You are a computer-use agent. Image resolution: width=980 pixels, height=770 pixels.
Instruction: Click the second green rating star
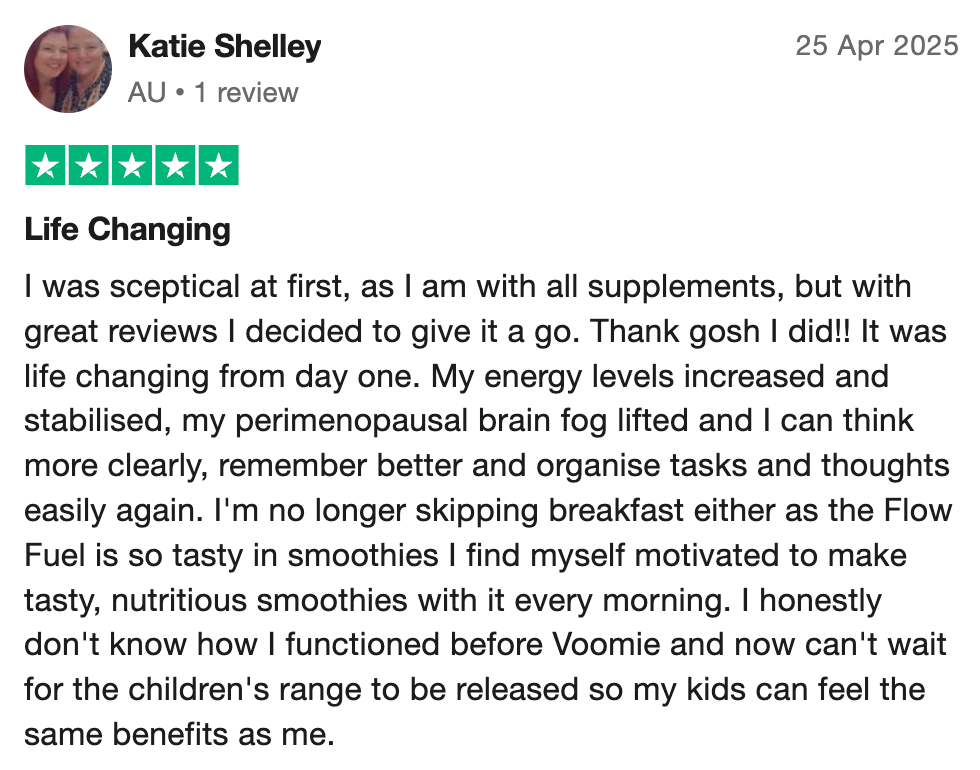(x=88, y=166)
